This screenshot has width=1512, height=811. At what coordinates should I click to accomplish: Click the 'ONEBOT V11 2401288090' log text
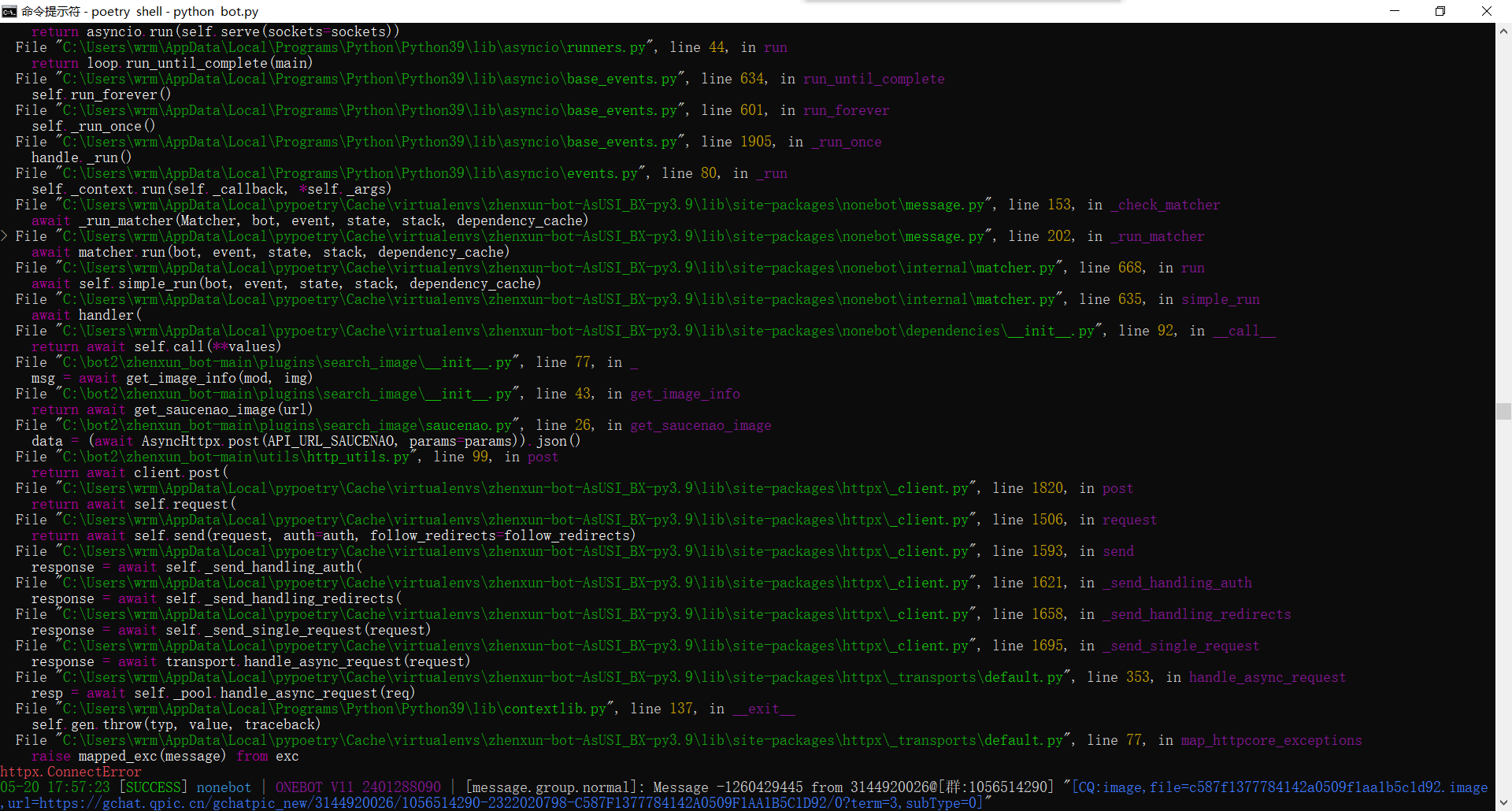[358, 787]
